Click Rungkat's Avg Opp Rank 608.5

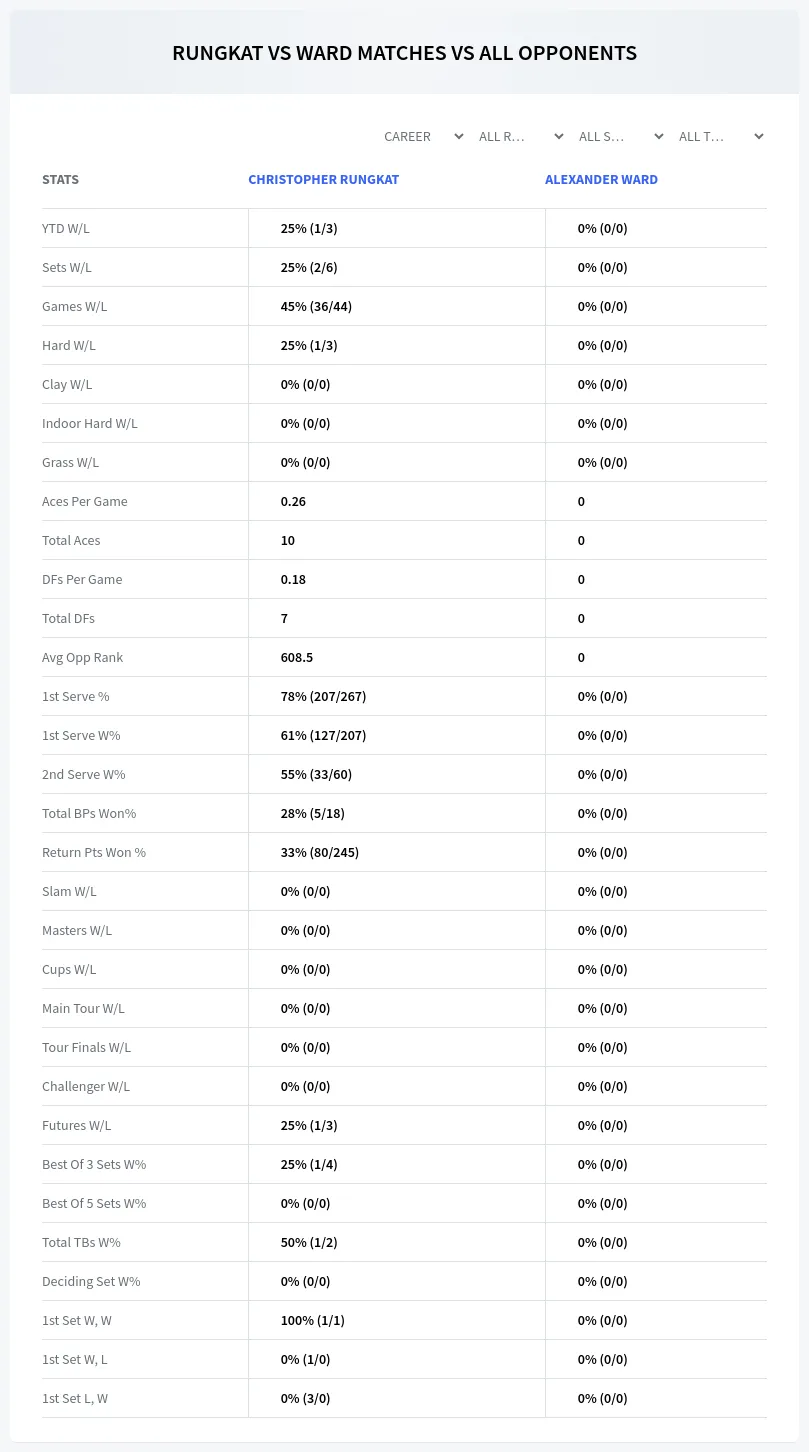click(298, 657)
